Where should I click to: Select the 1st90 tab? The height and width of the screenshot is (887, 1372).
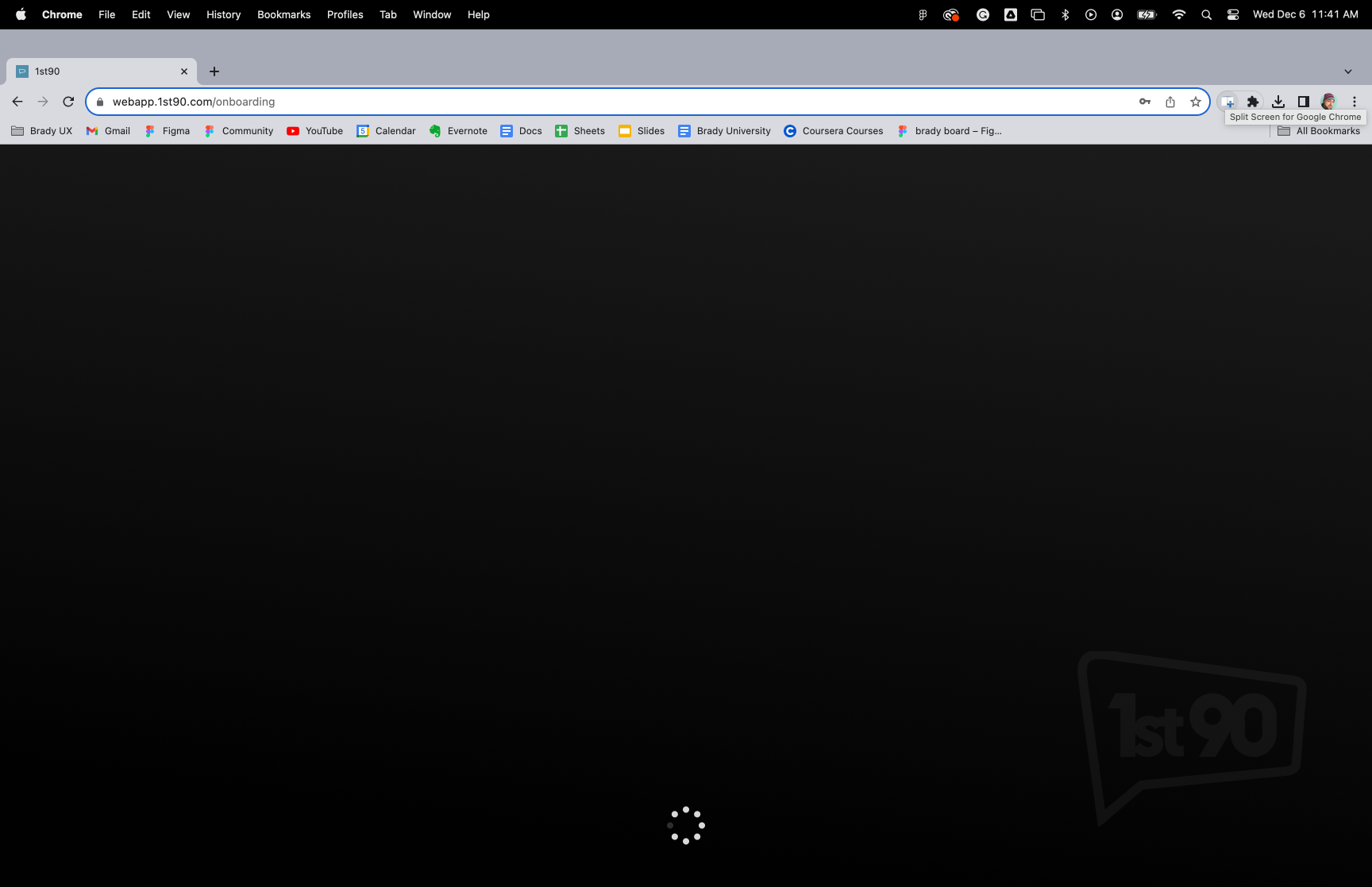[102, 71]
